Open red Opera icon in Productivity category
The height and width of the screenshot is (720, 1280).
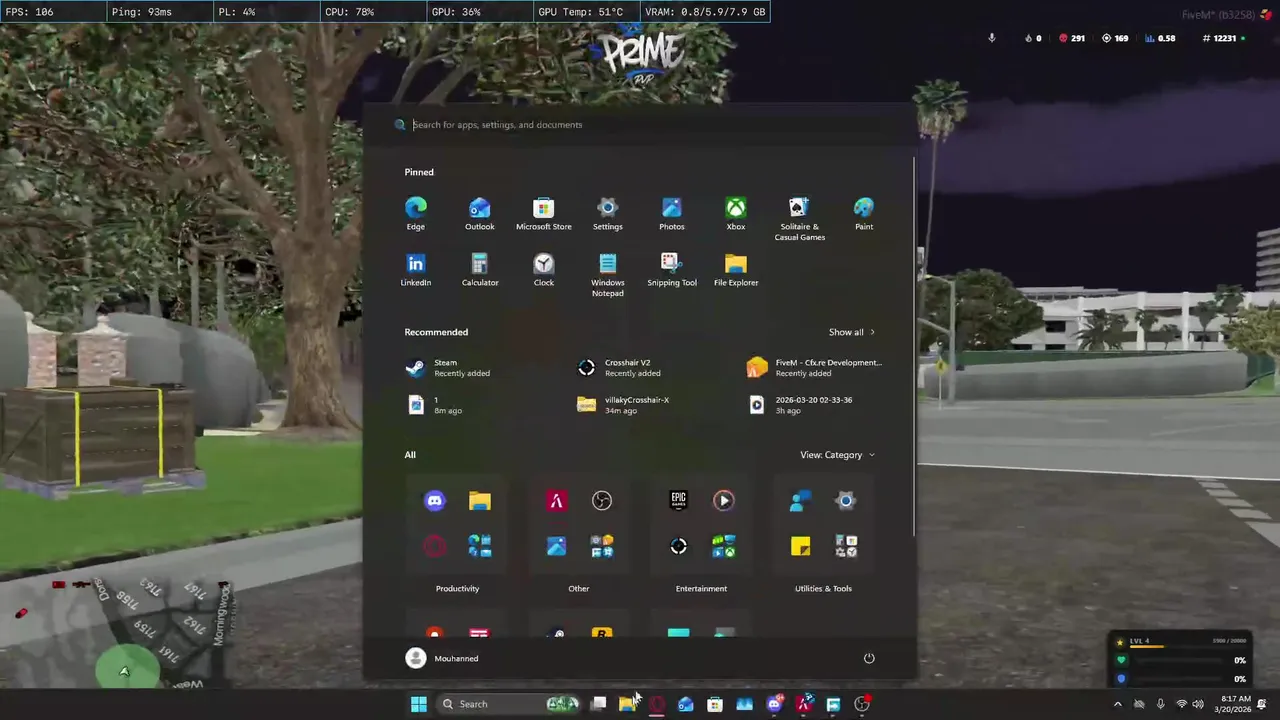click(x=434, y=546)
